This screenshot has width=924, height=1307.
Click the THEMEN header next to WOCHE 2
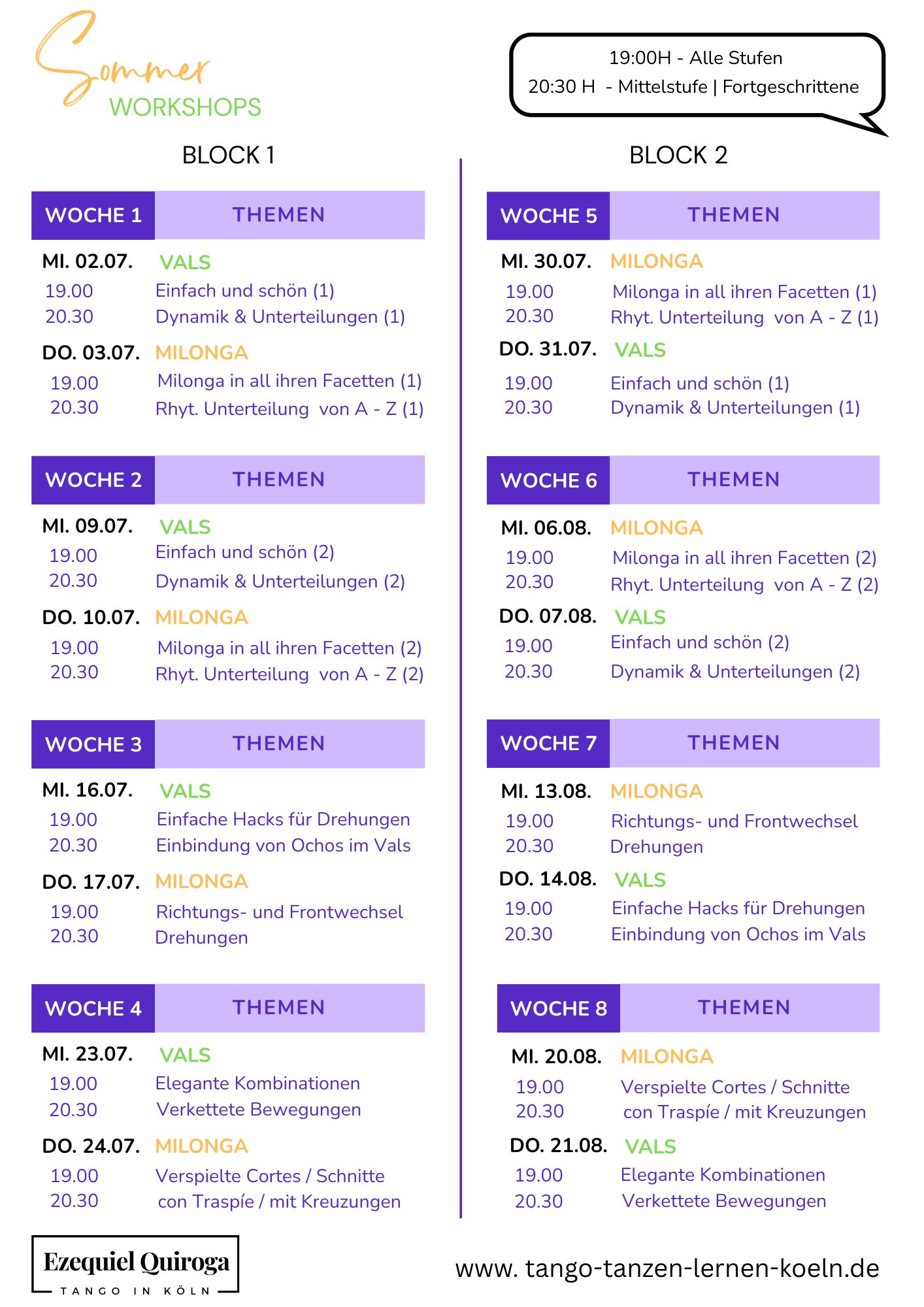coord(279,479)
